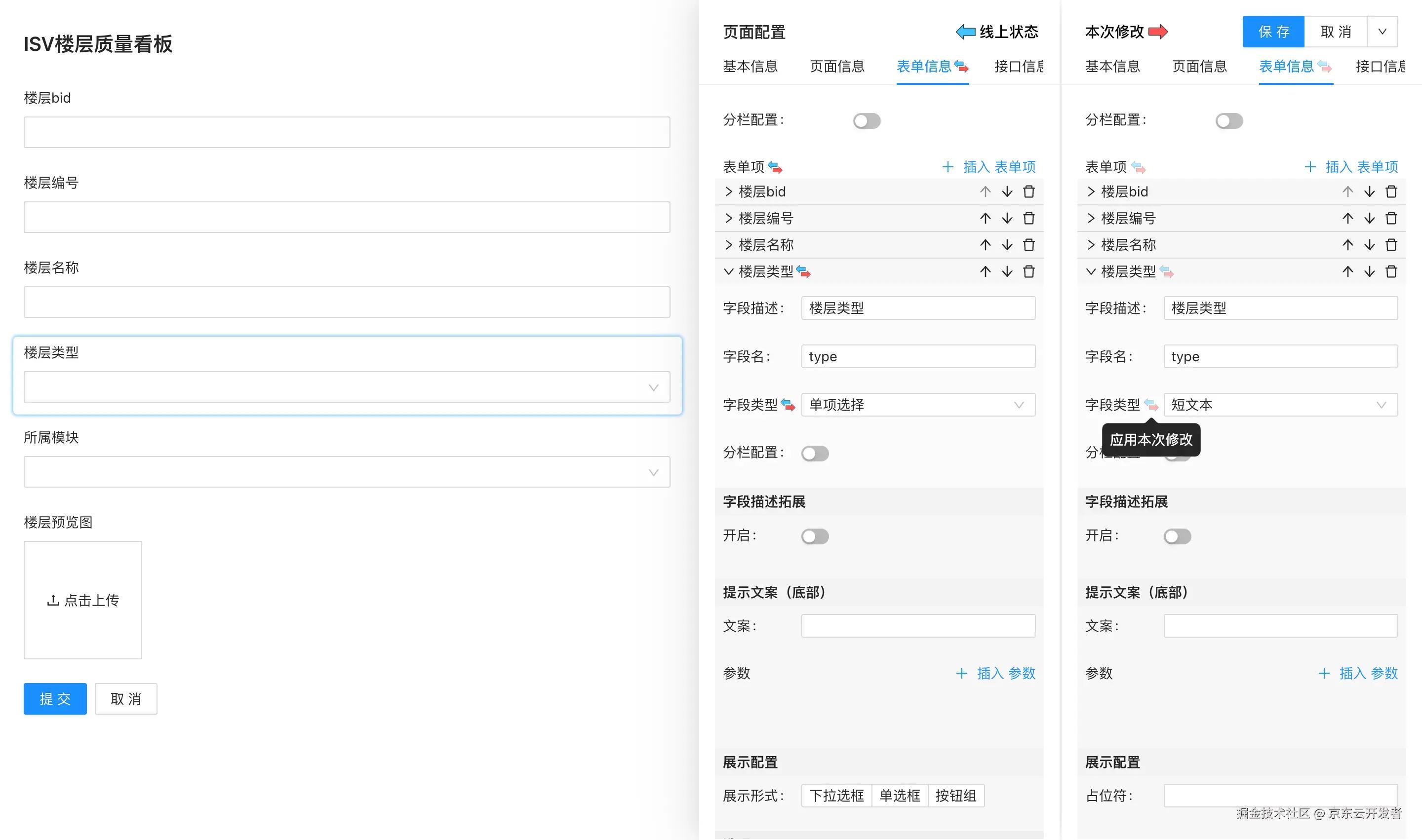Toggle 分栏配置 switch for 楼层类型 field
The image size is (1422, 840).
click(x=815, y=453)
